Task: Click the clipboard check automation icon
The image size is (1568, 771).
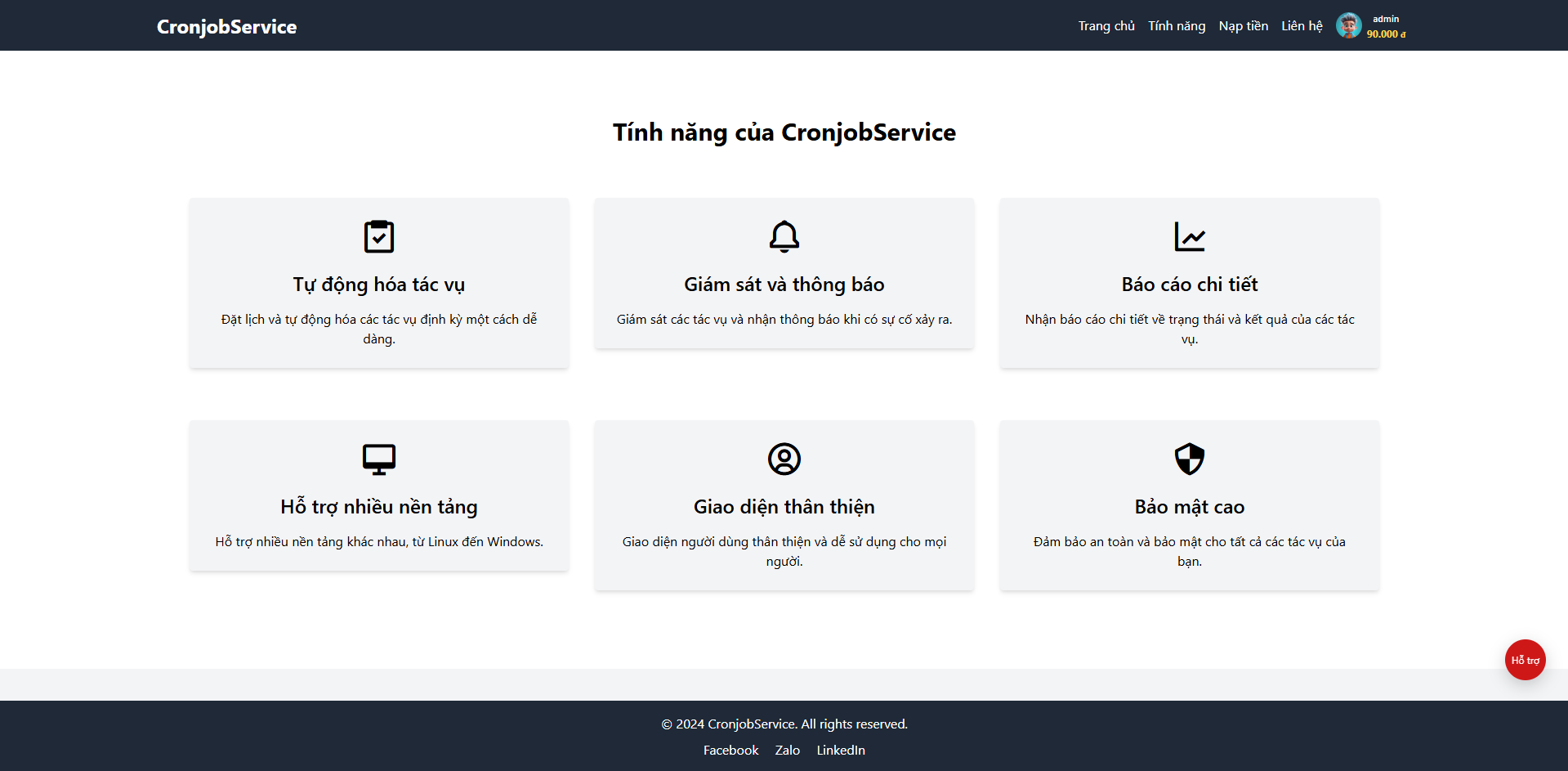Action: click(378, 237)
